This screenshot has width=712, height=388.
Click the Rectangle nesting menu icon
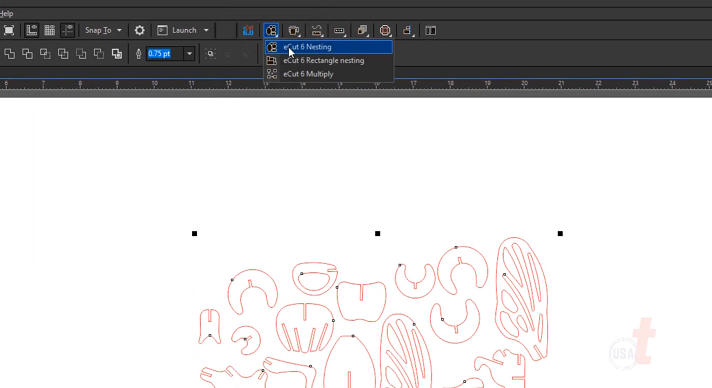272,60
